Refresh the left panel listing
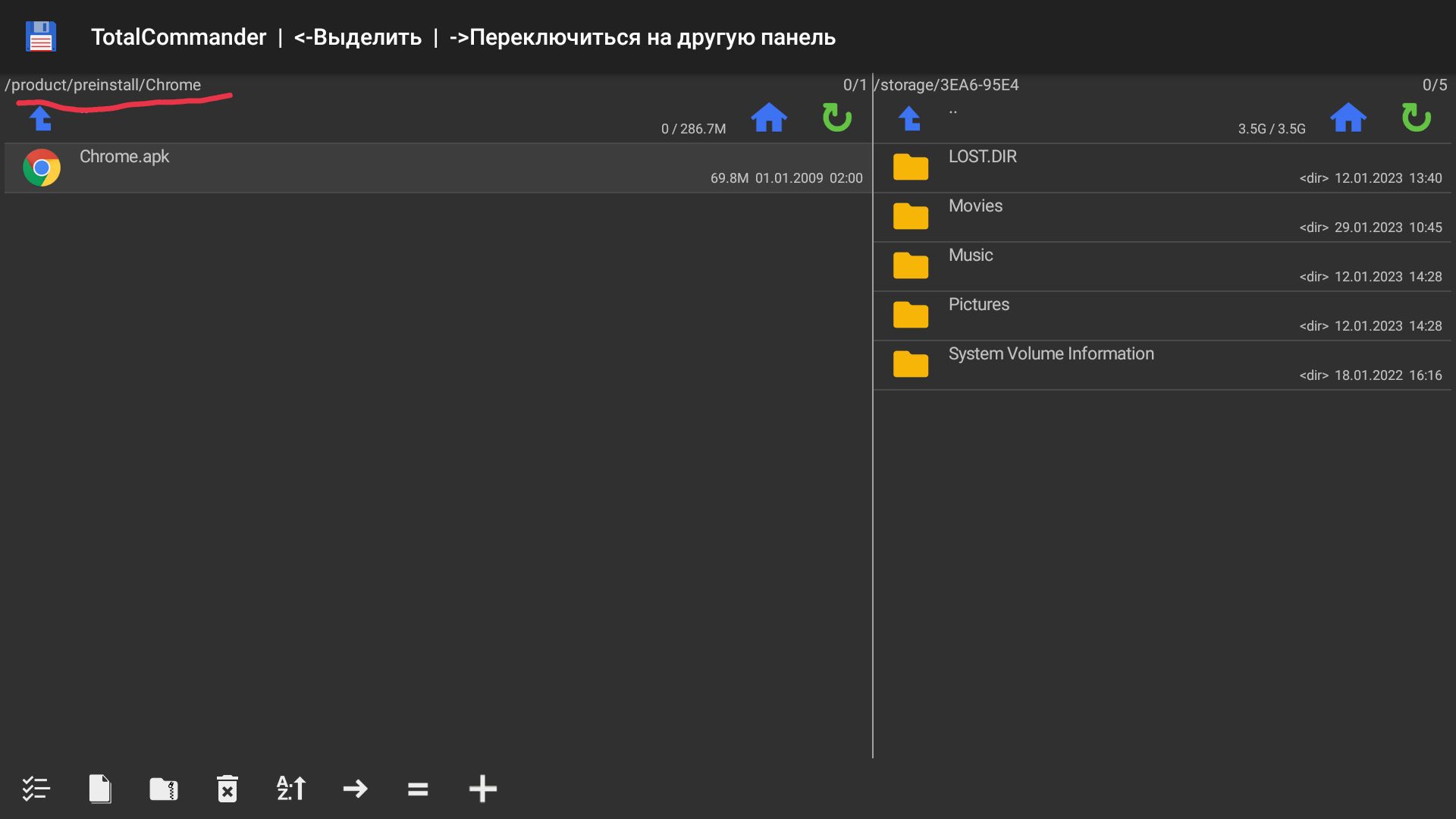Image resolution: width=1456 pixels, height=819 pixels. [x=836, y=118]
